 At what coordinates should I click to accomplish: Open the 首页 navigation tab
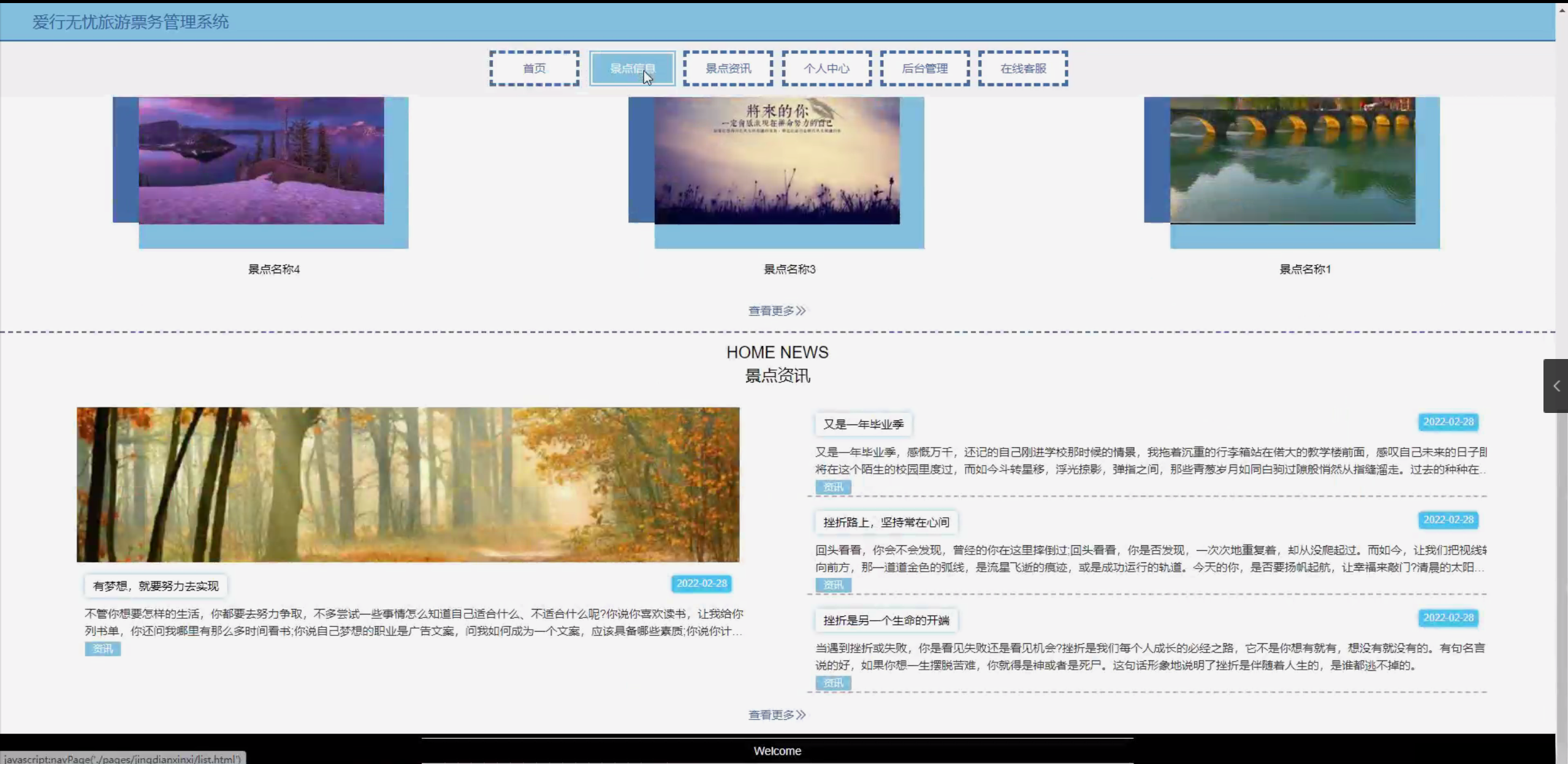pos(534,68)
